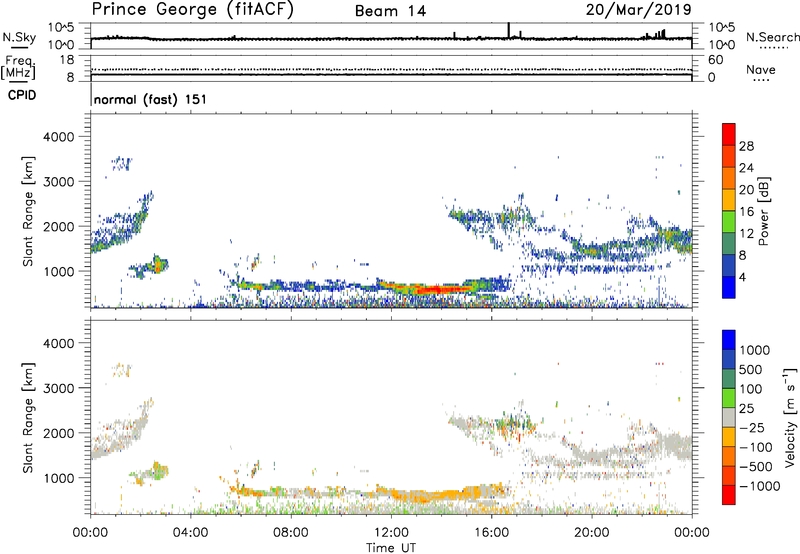800x554 pixels.
Task: Click the blue bottom of the power color bar
Action: [729, 287]
